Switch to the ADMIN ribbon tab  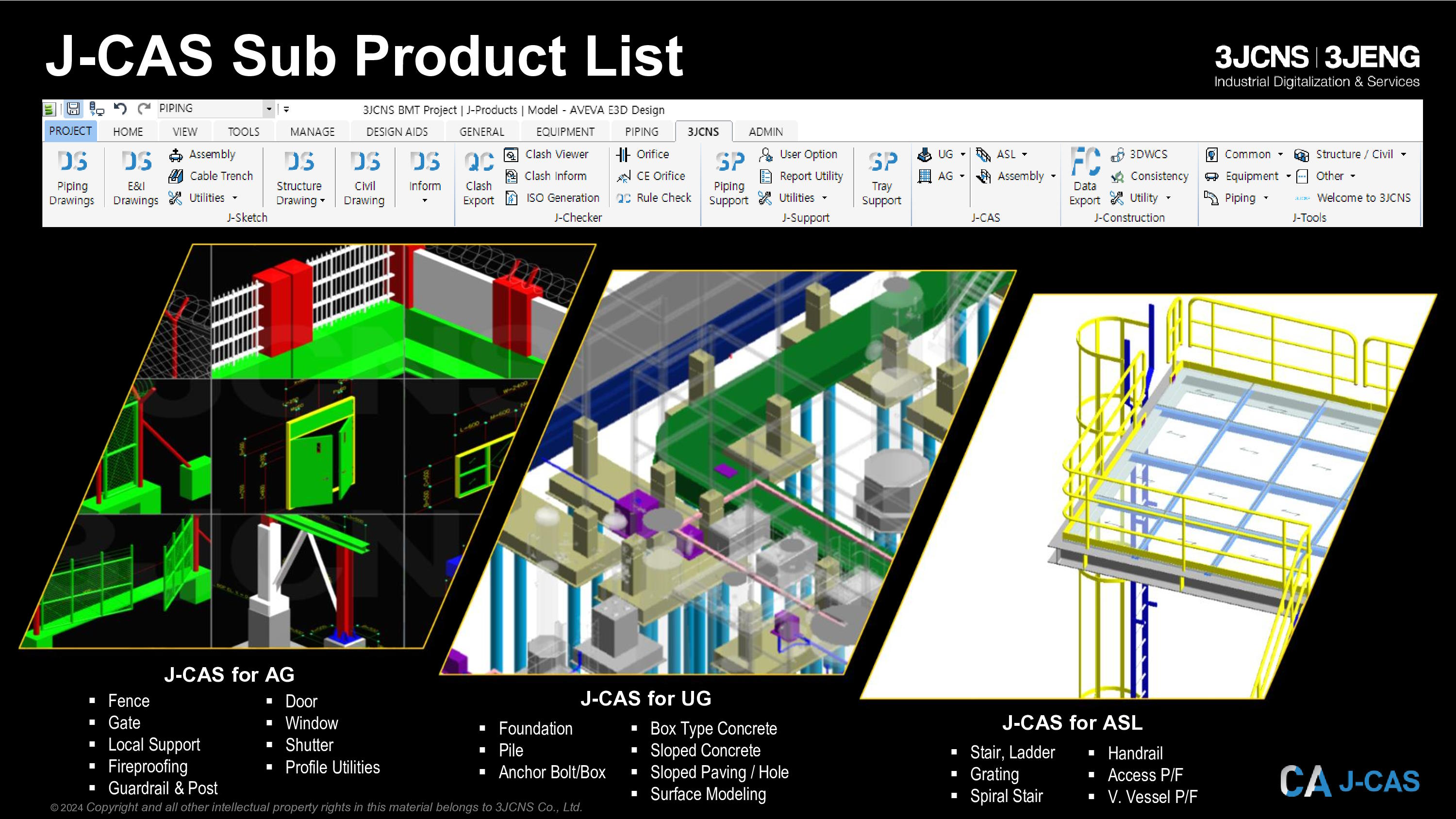pyautogui.click(x=765, y=131)
